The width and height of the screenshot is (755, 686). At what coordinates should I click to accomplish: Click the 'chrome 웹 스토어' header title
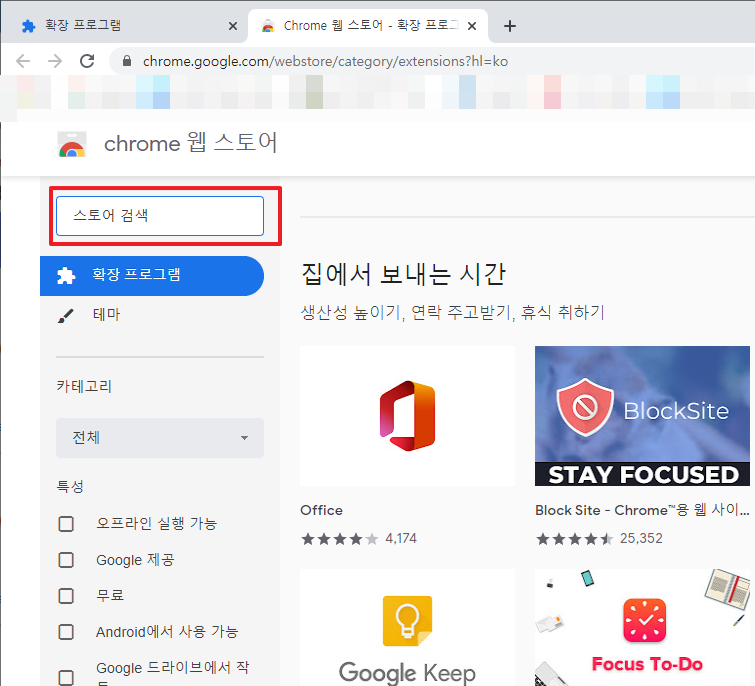pos(191,143)
